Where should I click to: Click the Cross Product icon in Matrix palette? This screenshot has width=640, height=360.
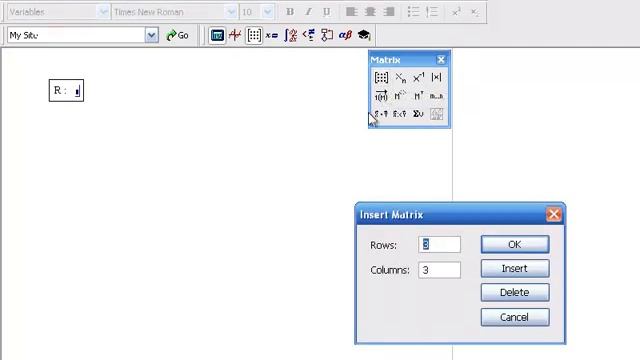click(400, 114)
